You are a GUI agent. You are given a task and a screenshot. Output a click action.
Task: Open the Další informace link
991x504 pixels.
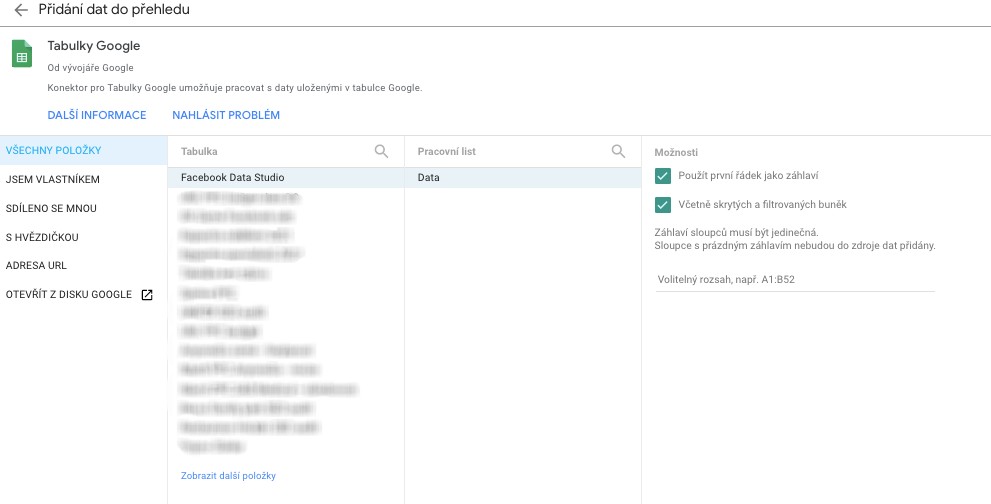97,115
